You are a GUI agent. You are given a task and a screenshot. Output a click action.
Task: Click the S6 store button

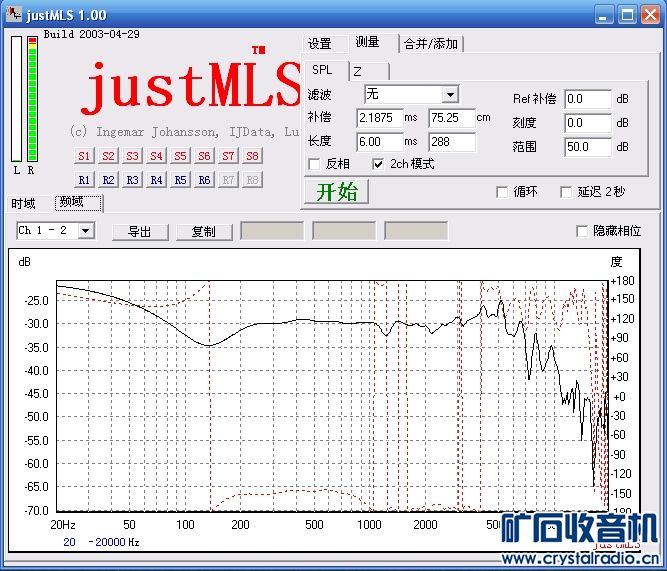coord(204,156)
